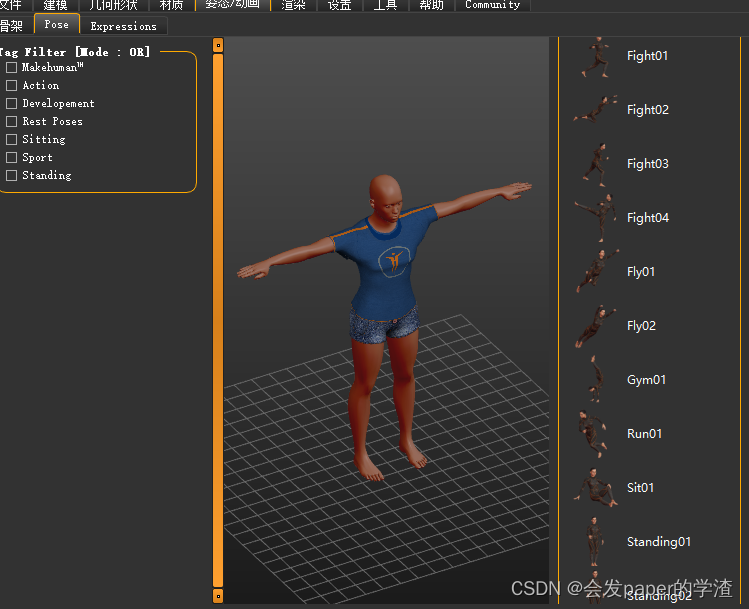
Task: Select the Run01 pose thumbnail
Action: pyautogui.click(x=592, y=434)
